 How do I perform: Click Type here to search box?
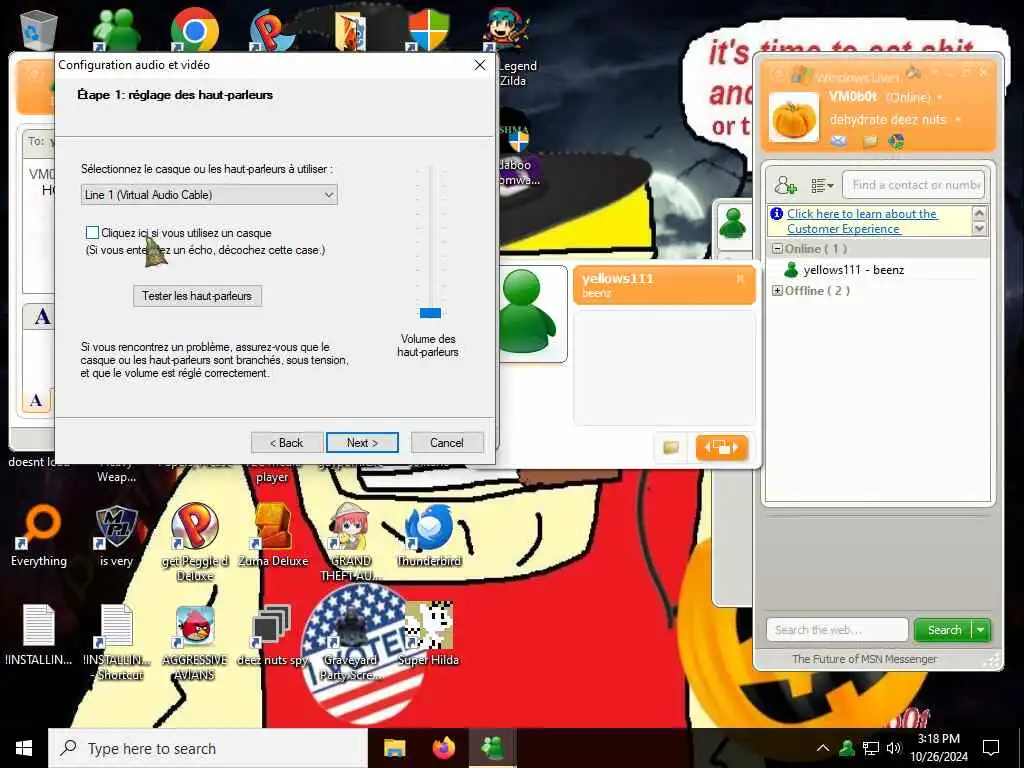pos(208,748)
